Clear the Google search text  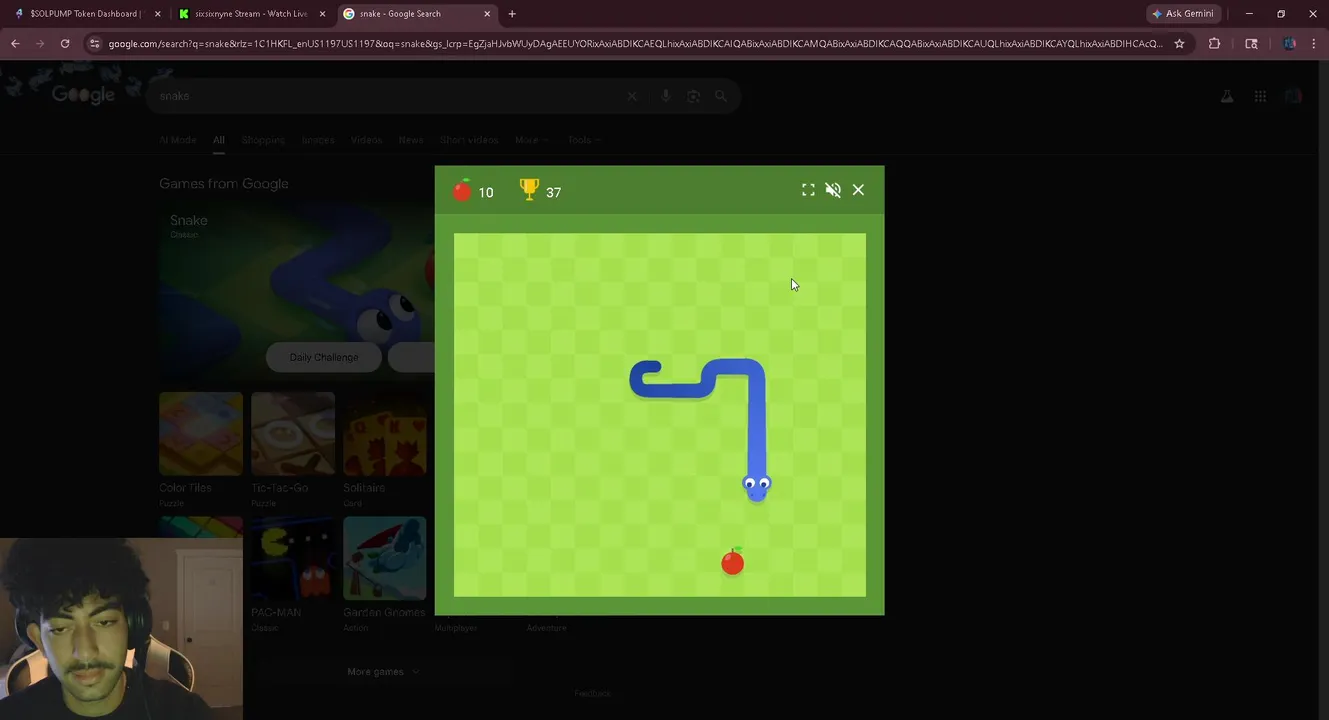632,96
